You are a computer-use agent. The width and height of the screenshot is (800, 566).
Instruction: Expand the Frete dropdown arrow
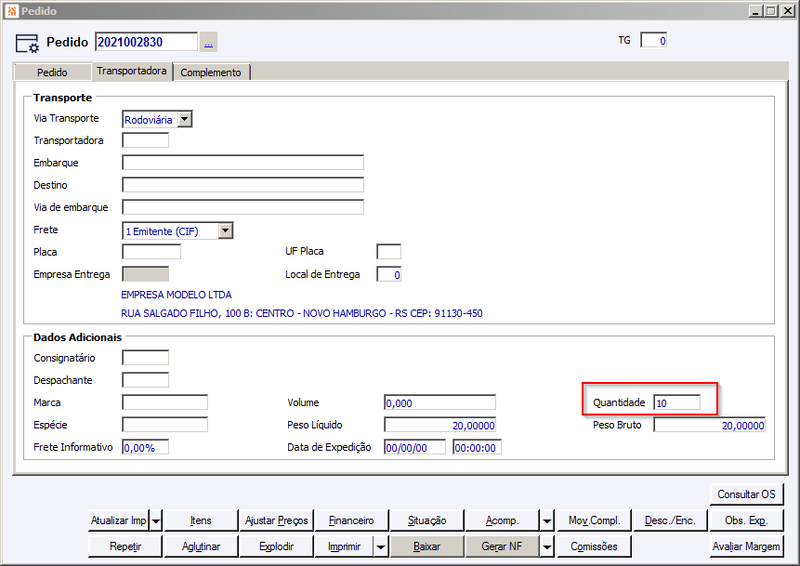tap(226, 231)
